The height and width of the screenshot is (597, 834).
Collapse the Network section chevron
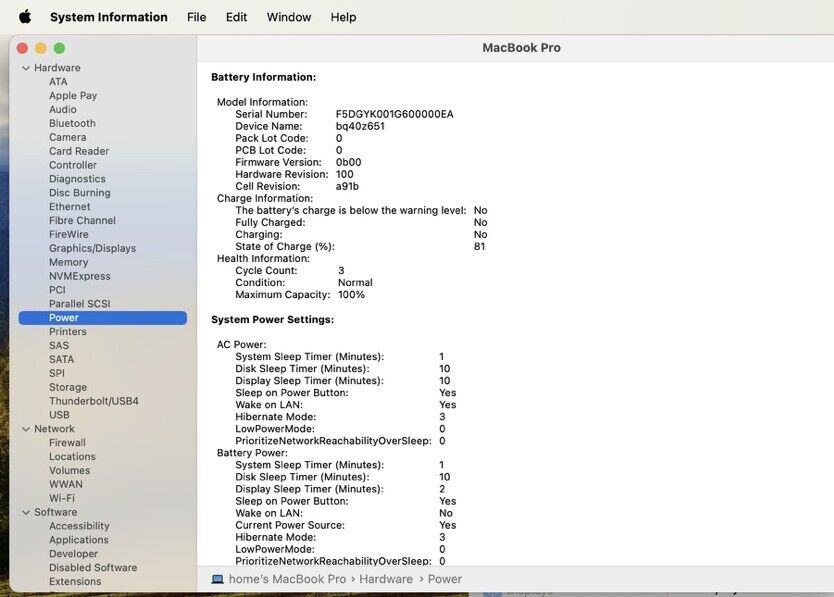26,429
